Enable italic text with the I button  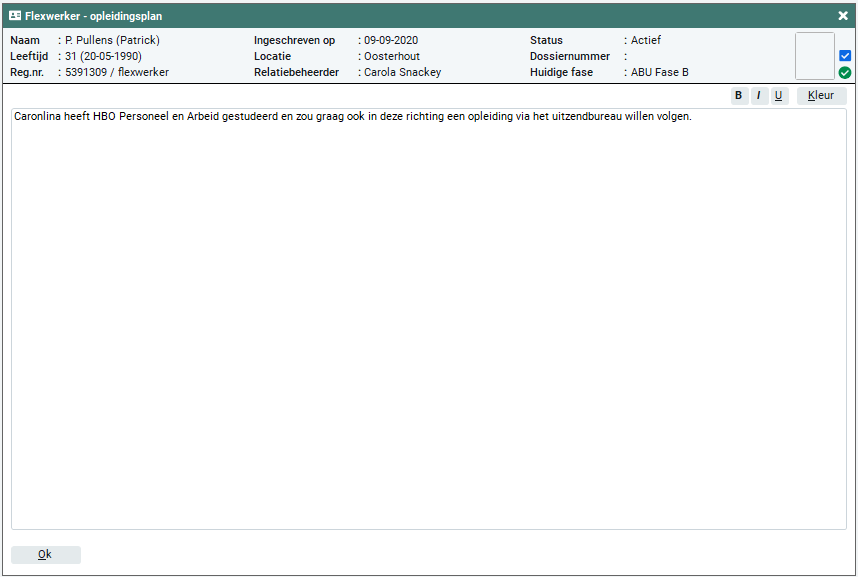(x=758, y=96)
